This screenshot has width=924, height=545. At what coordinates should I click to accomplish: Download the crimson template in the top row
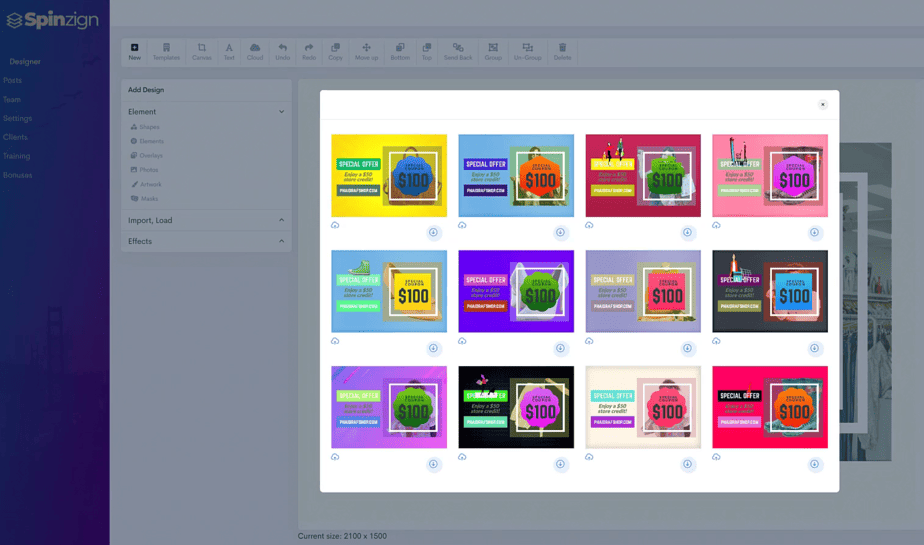click(688, 233)
